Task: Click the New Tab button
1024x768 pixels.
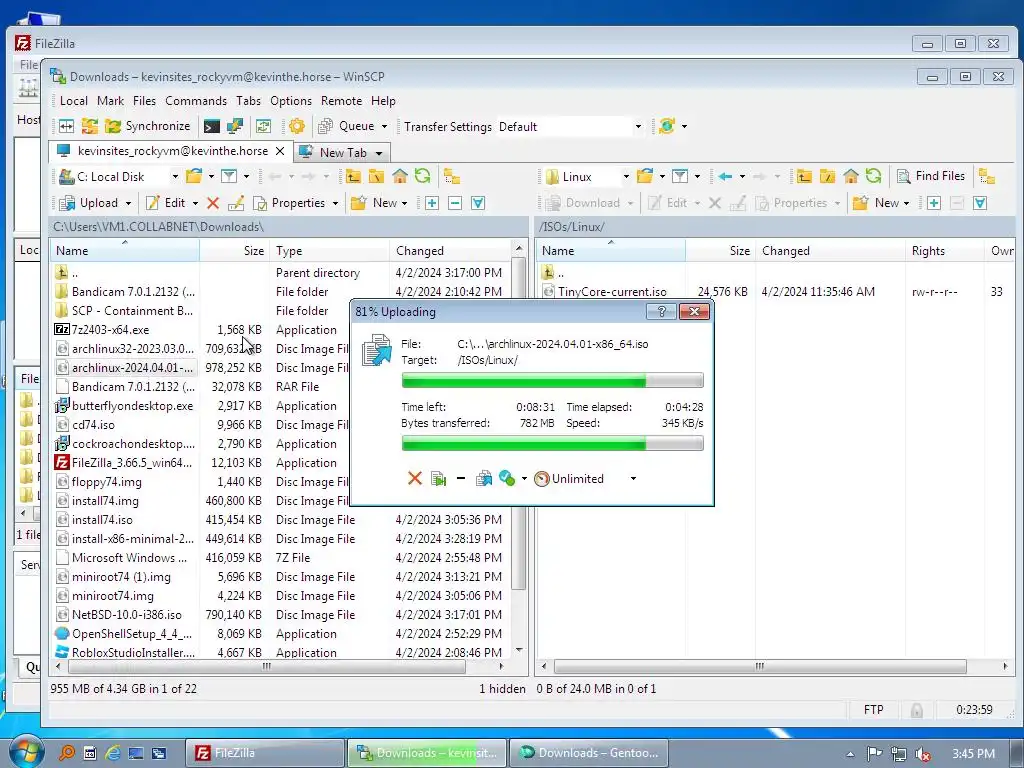Action: [x=342, y=152]
